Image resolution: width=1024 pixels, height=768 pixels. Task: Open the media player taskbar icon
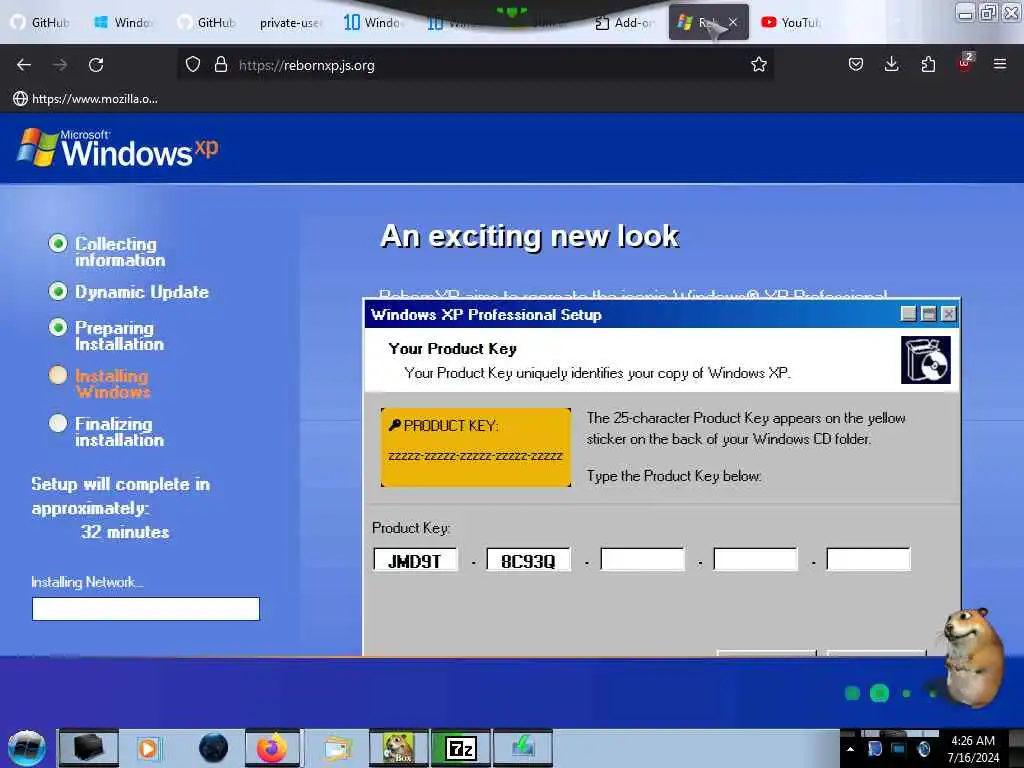pyautogui.click(x=149, y=748)
